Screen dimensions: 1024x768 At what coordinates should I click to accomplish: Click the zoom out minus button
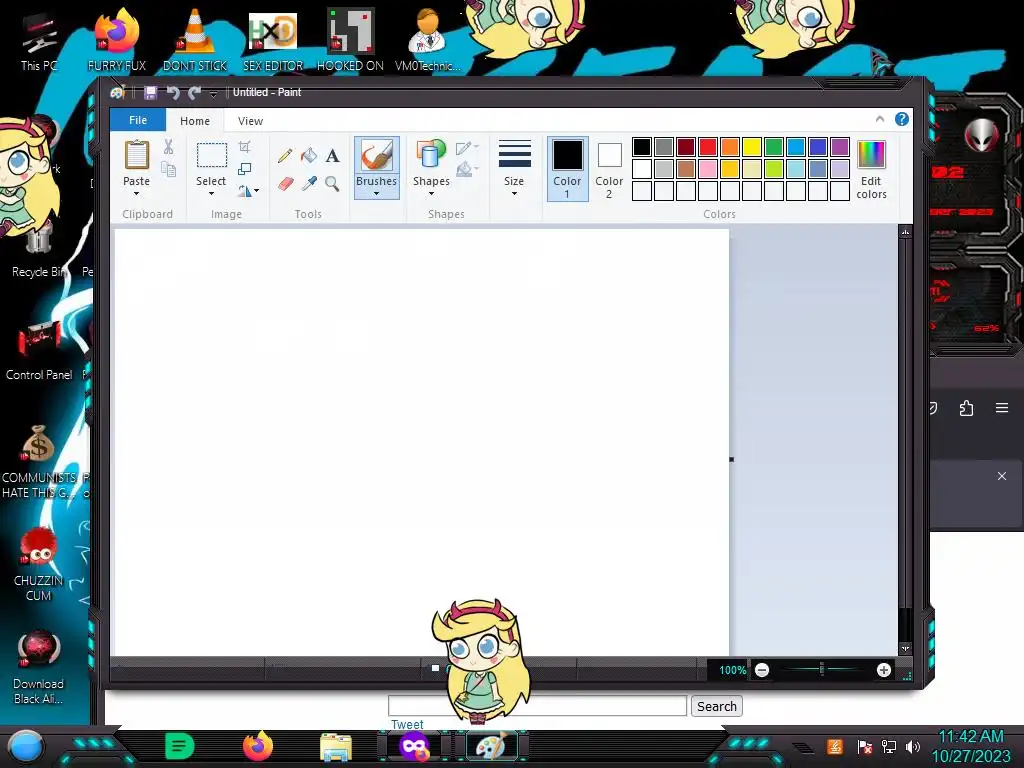coord(761,670)
